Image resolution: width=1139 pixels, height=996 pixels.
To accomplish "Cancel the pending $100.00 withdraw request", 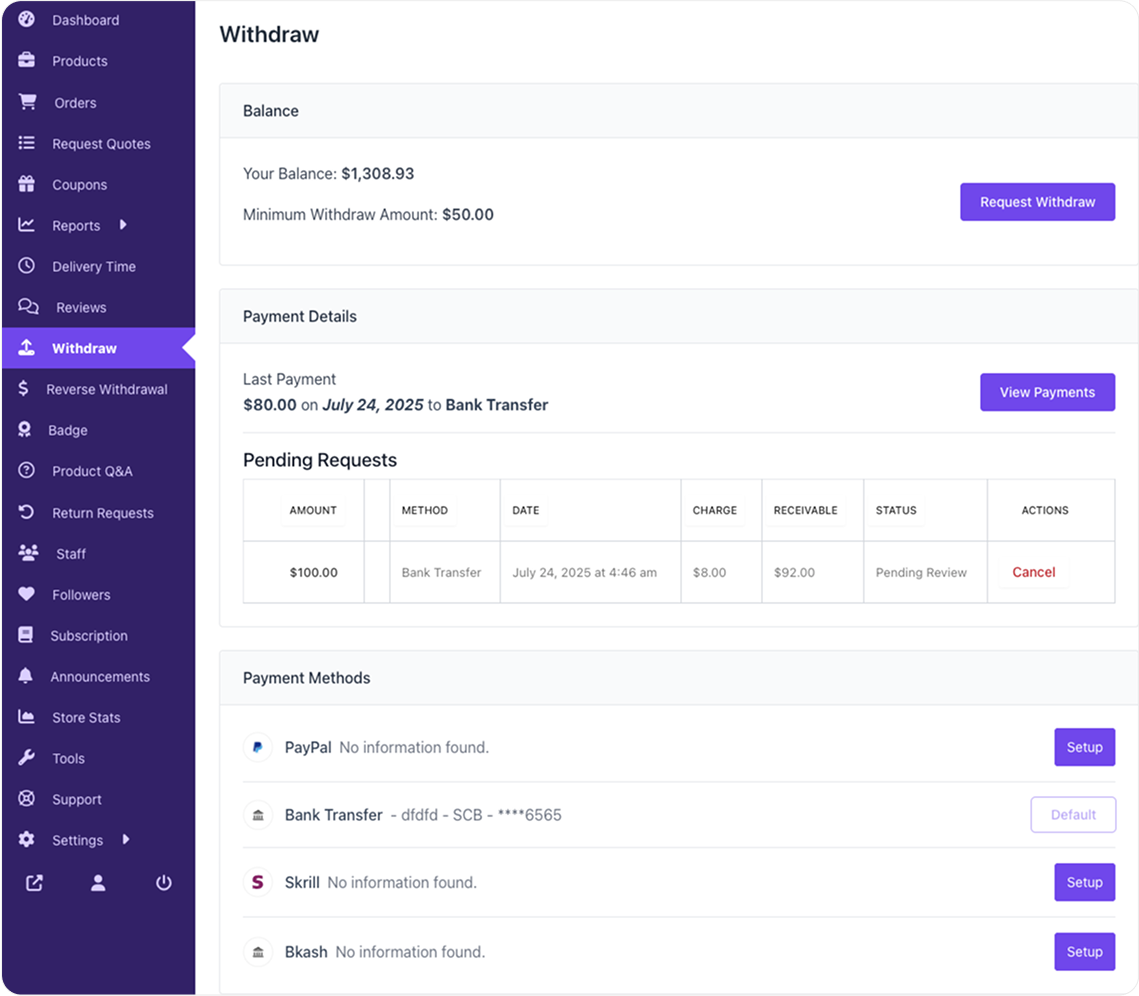I will [1034, 572].
